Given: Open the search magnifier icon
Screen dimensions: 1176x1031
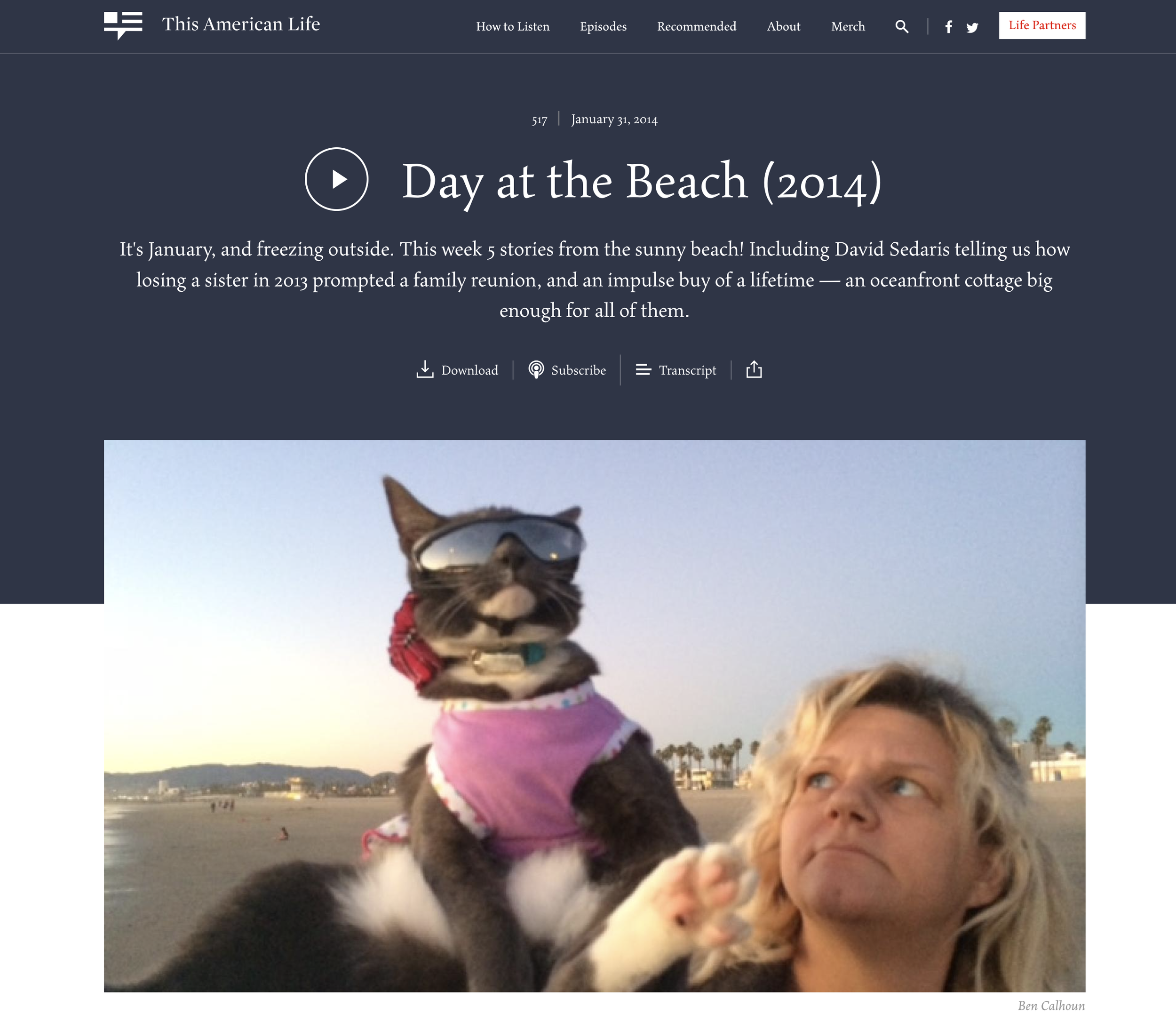Looking at the screenshot, I should [x=902, y=26].
